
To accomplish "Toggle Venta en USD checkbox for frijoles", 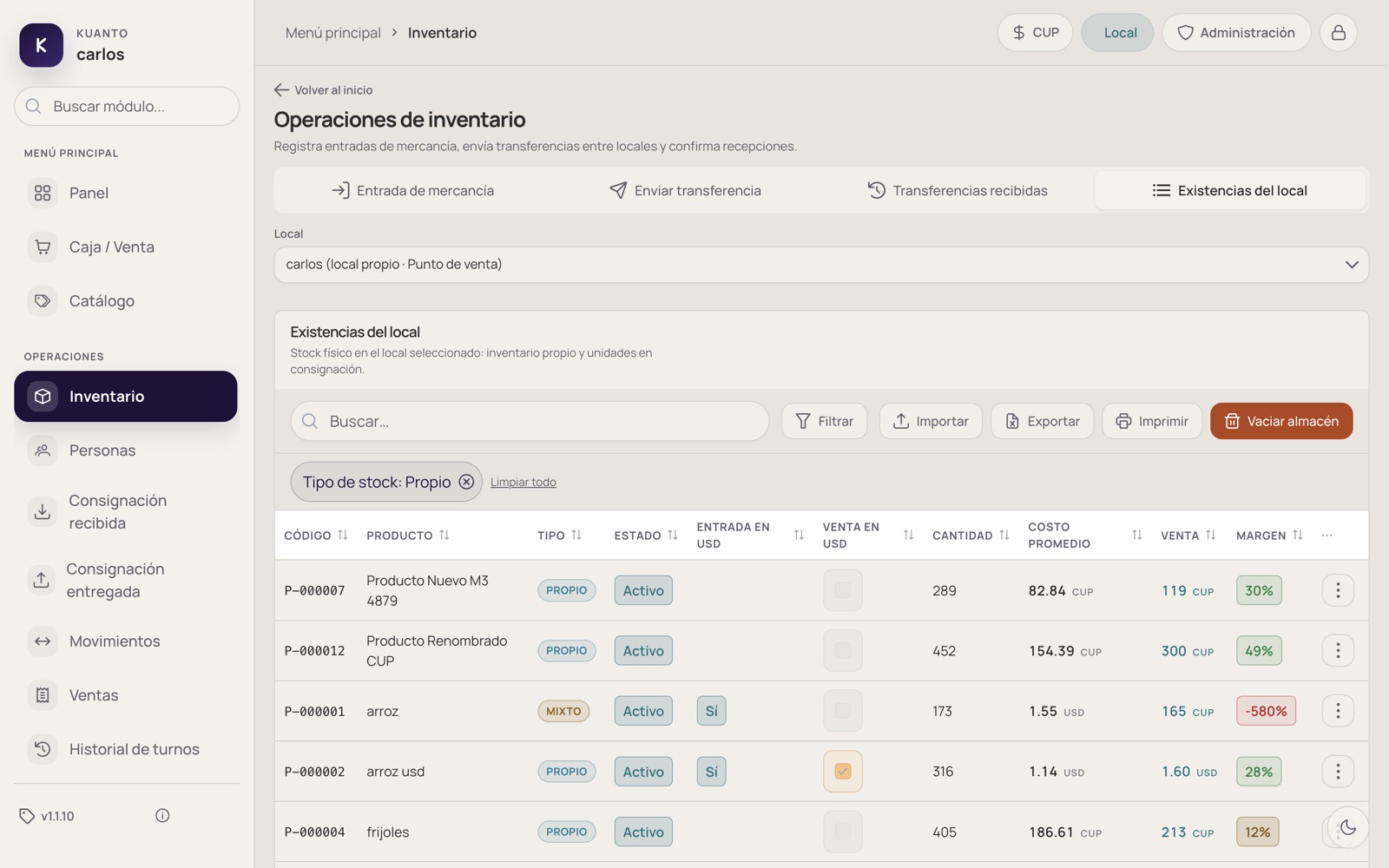I will click(x=842, y=832).
